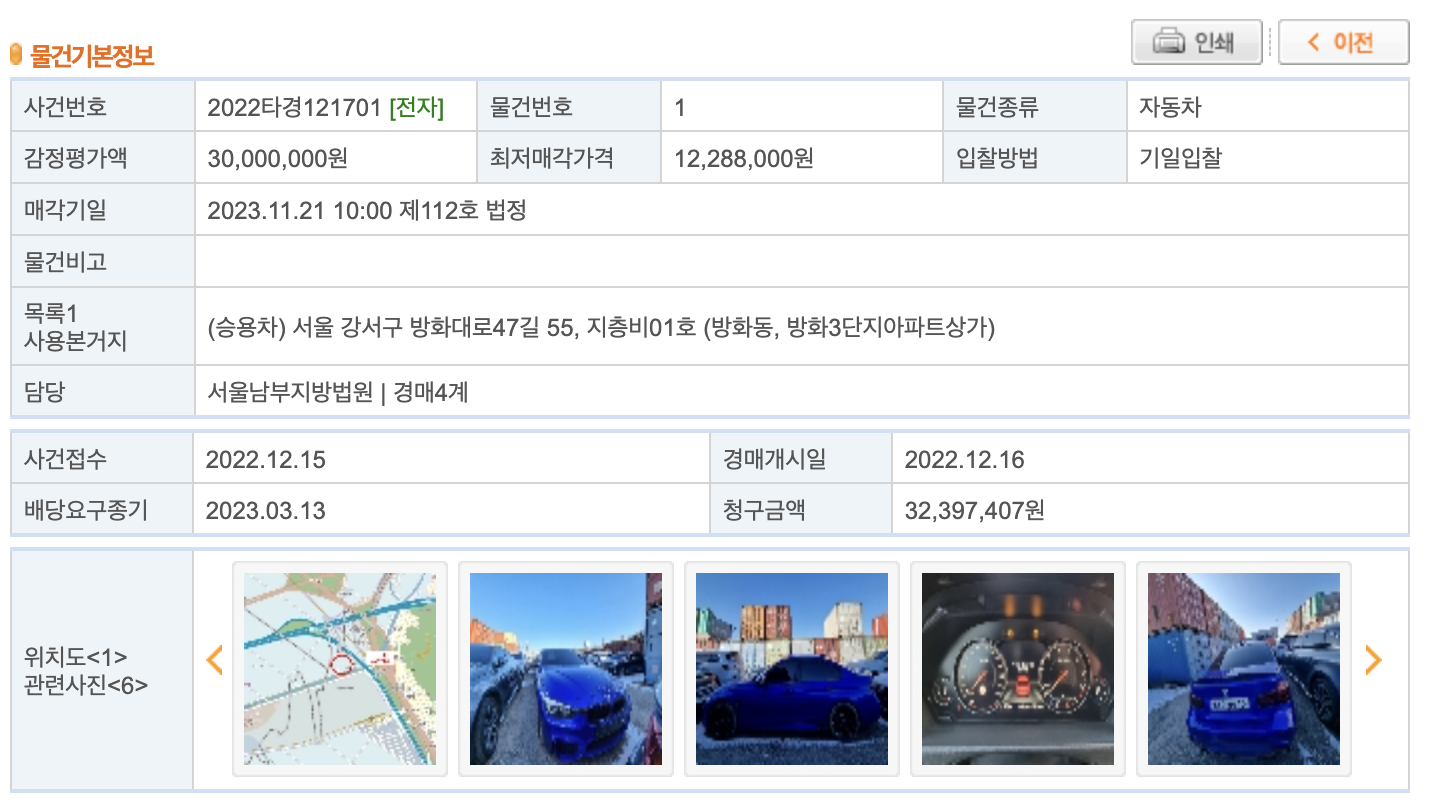This screenshot has width=1430, height=802.
Task: Click the 사건번호 header cell
Action: point(103,106)
